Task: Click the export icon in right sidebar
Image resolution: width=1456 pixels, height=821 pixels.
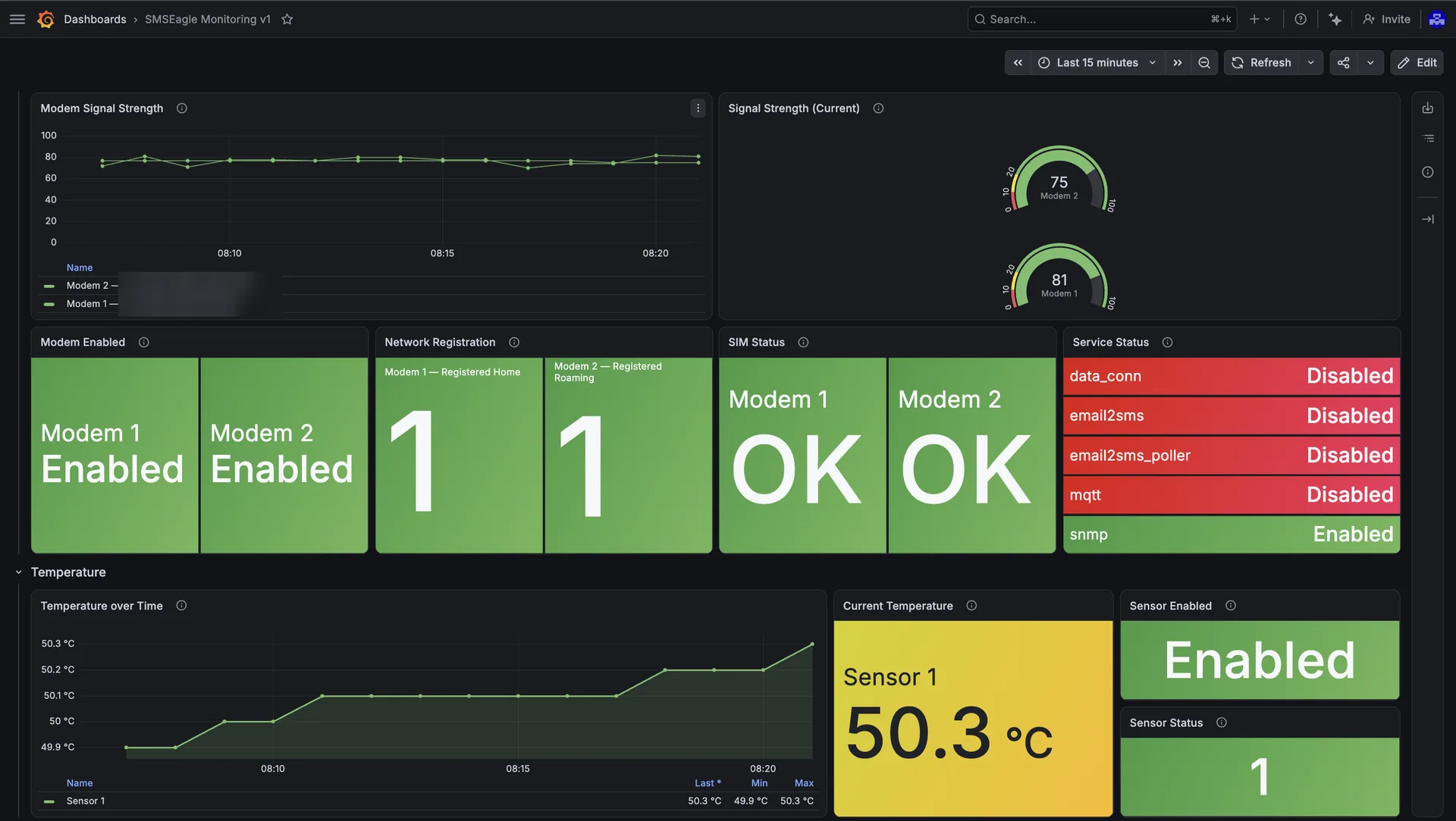Action: 1427,108
